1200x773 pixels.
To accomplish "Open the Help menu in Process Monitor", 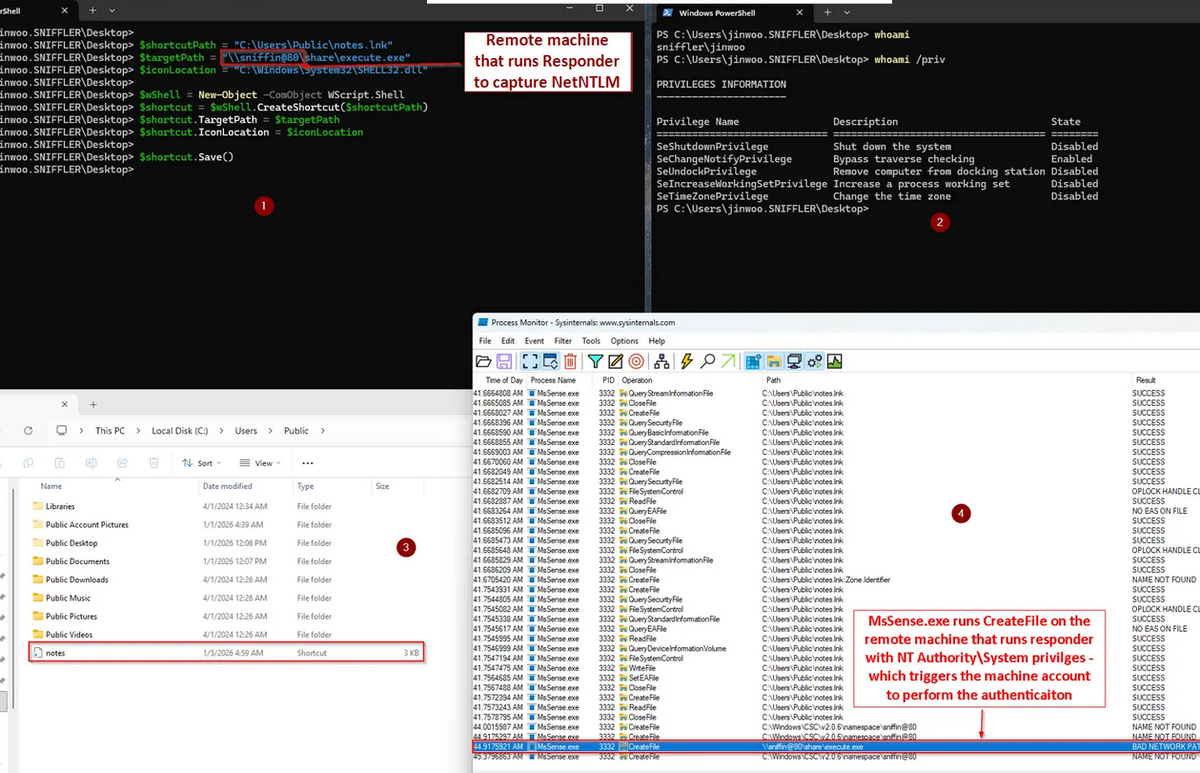I will point(657,341).
